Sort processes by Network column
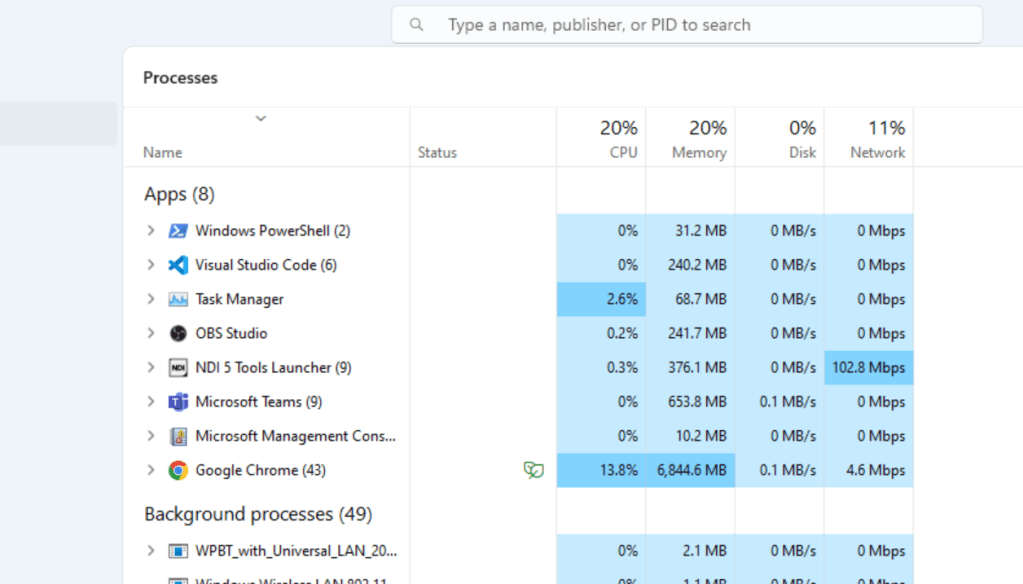Screen dimensions: 1023x584 869,138
